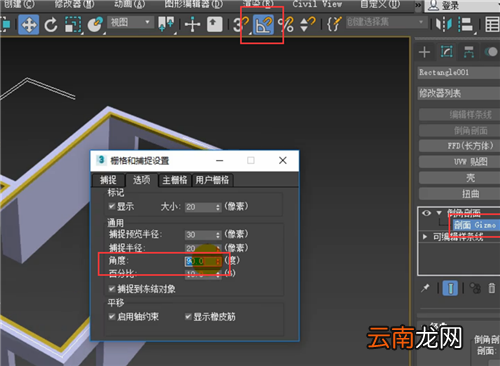The height and width of the screenshot is (366, 500).
Task: Click the Align tool icon
Action: click(x=466, y=25)
